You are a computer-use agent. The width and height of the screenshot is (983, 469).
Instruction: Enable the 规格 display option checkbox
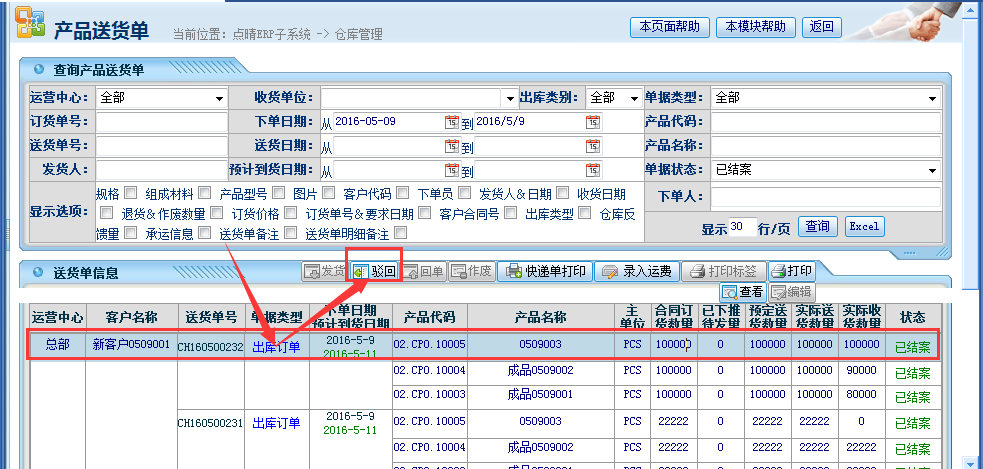click(129, 194)
